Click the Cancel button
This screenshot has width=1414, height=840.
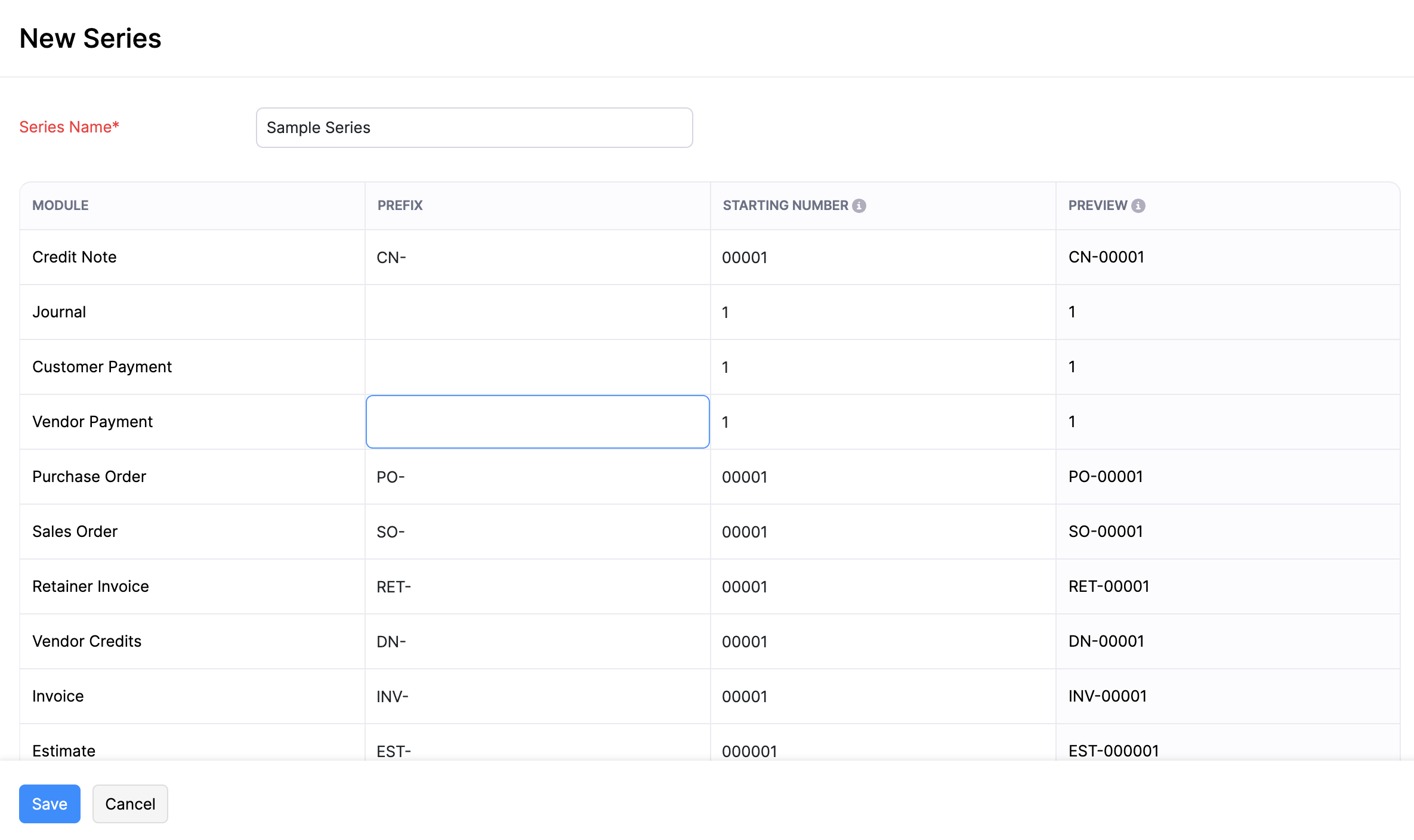129,804
